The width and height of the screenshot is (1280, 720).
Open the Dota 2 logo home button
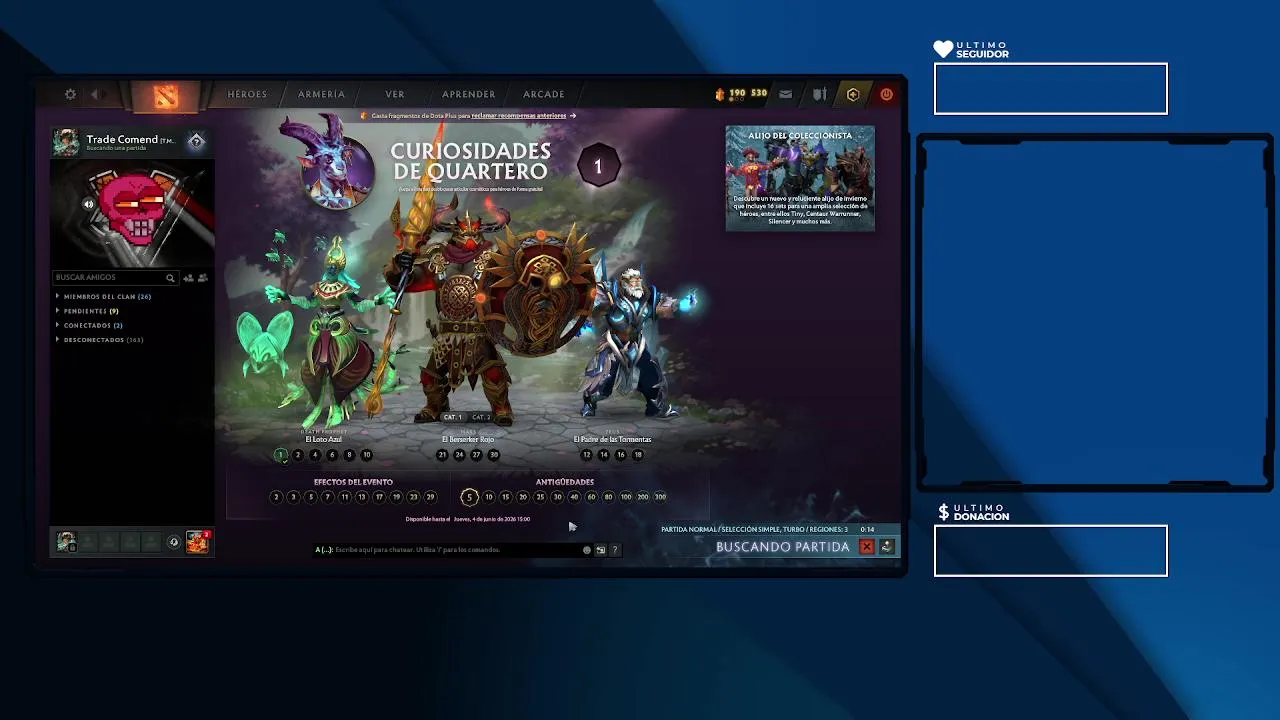coord(165,96)
